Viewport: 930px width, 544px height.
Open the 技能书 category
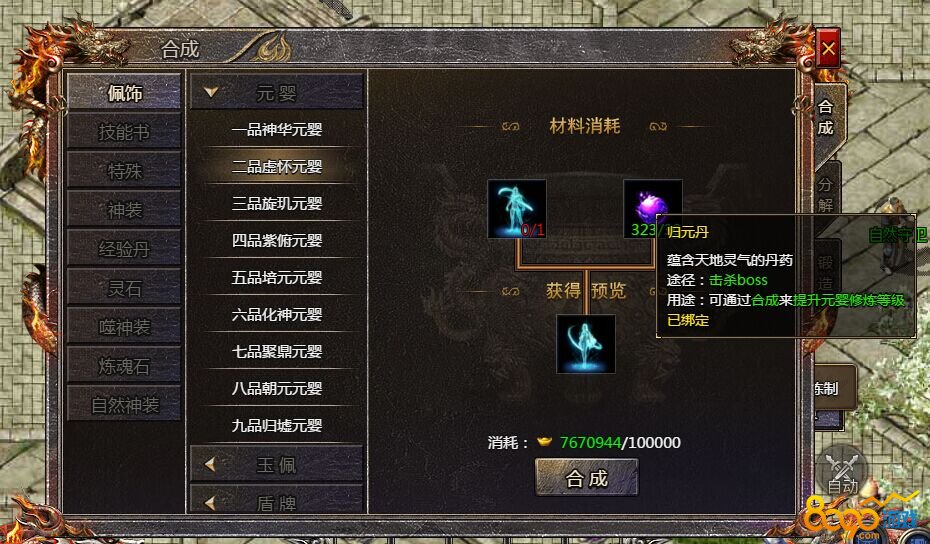pyautogui.click(x=124, y=131)
